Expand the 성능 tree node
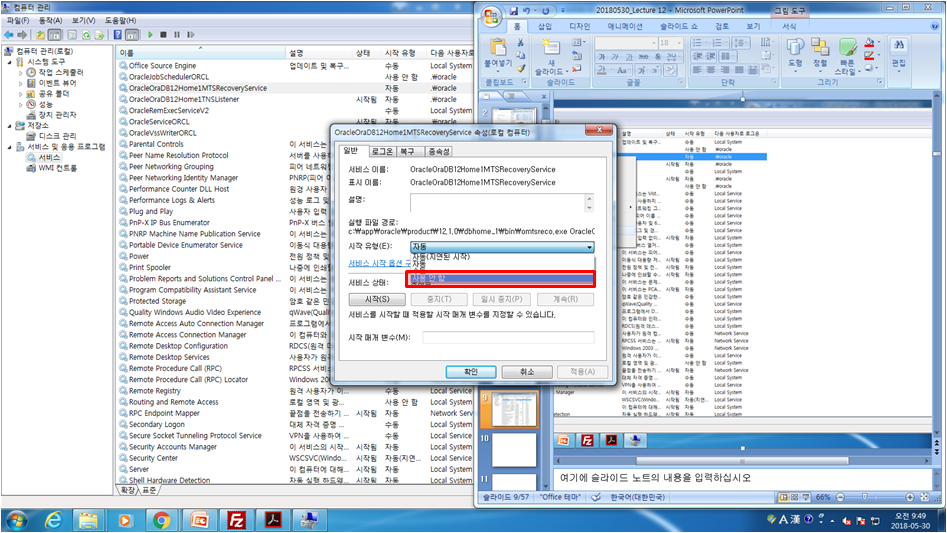The width and height of the screenshot is (947, 533). (21, 105)
